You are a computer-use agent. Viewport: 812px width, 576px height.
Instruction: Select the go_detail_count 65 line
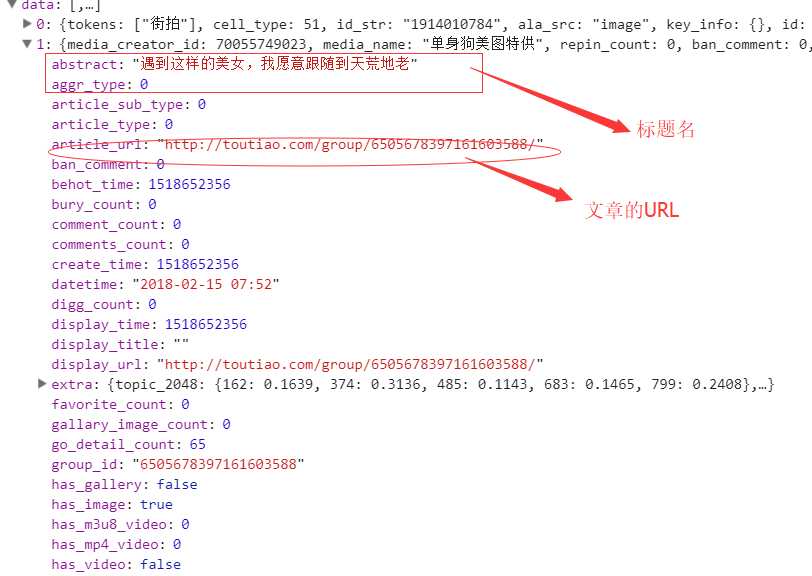[128, 444]
